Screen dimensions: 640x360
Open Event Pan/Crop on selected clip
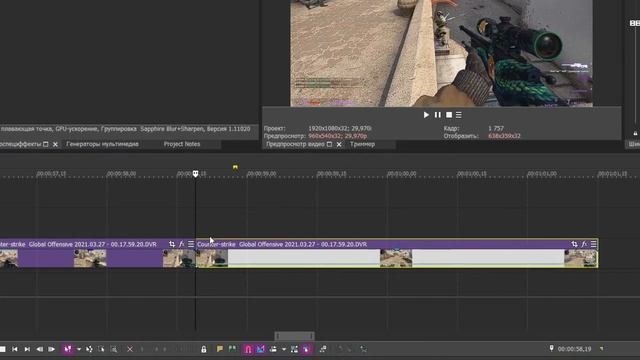tap(574, 244)
